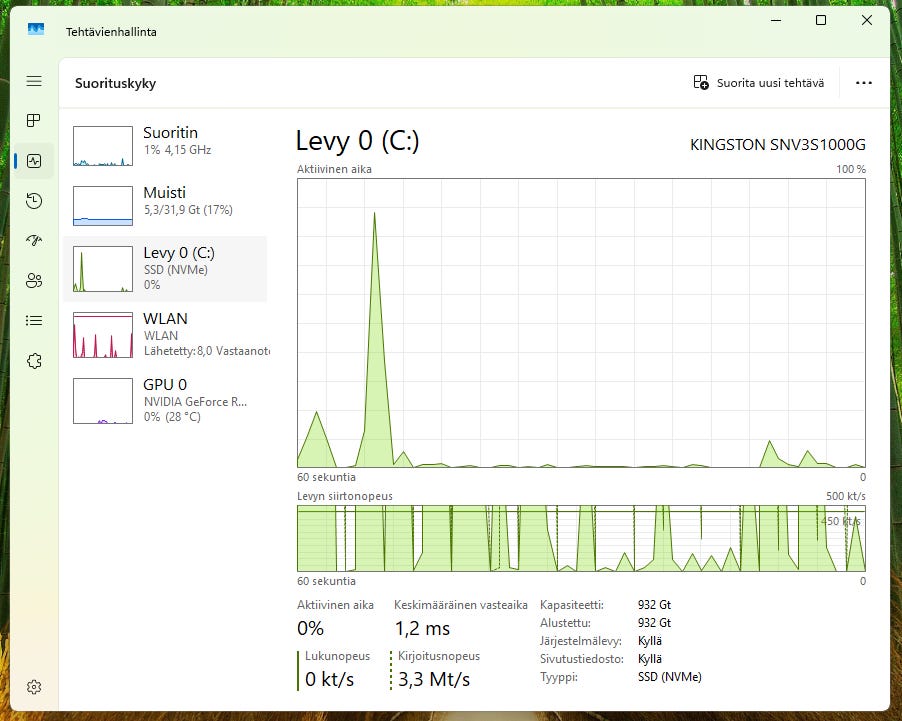Maximize the Tehtävienhallinta window

click(820, 21)
